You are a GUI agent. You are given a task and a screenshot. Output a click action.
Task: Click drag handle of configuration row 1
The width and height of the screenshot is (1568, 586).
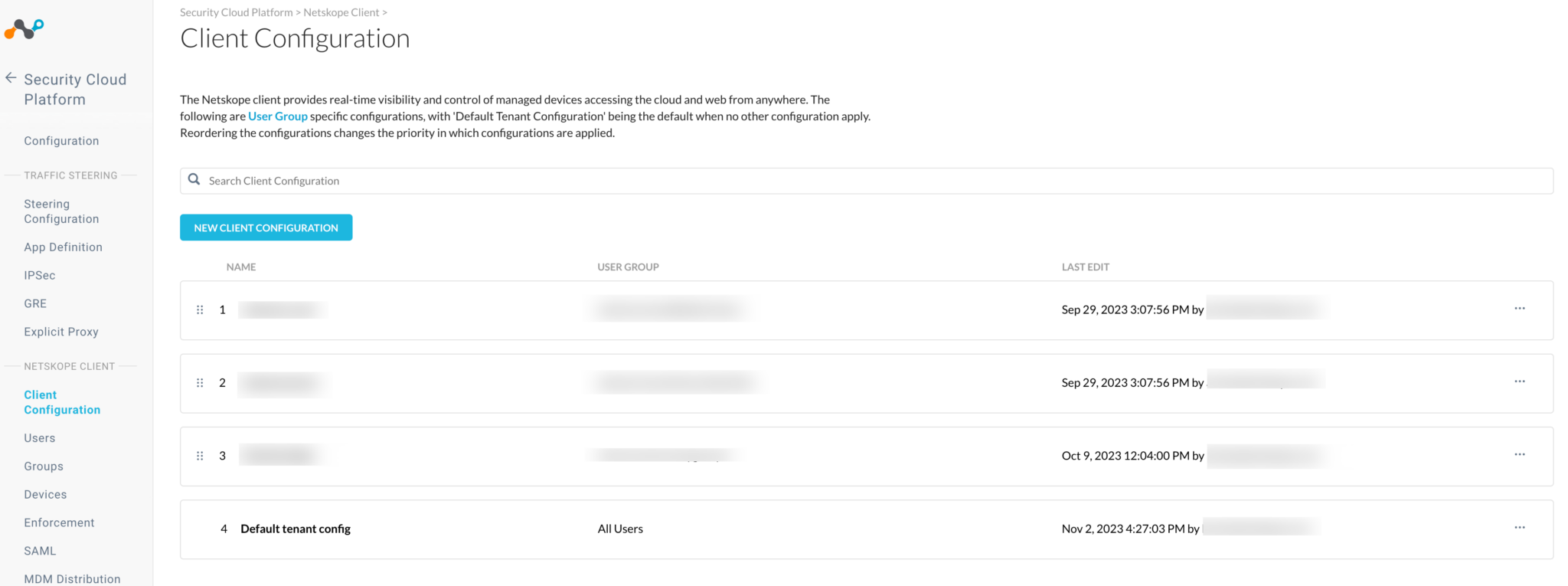pyautogui.click(x=200, y=309)
